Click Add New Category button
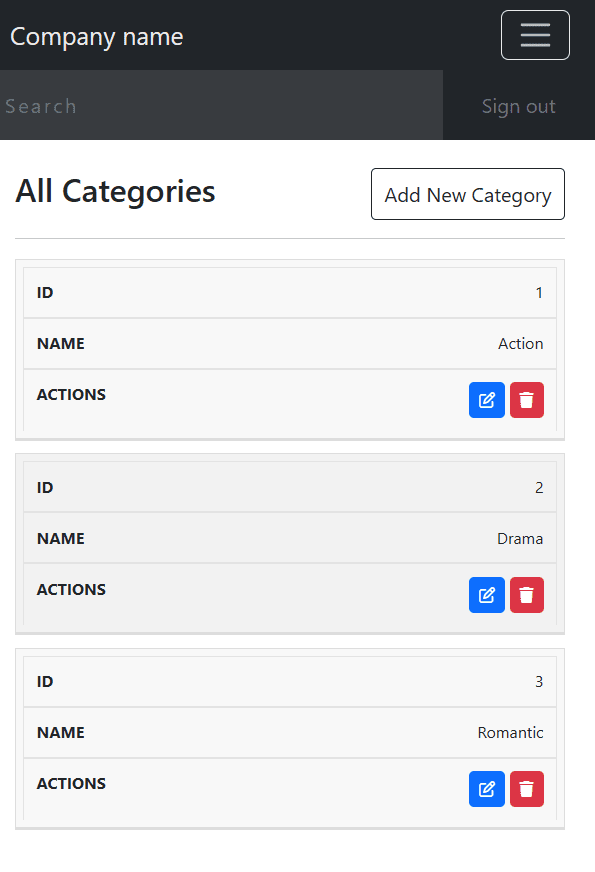 [x=468, y=194]
